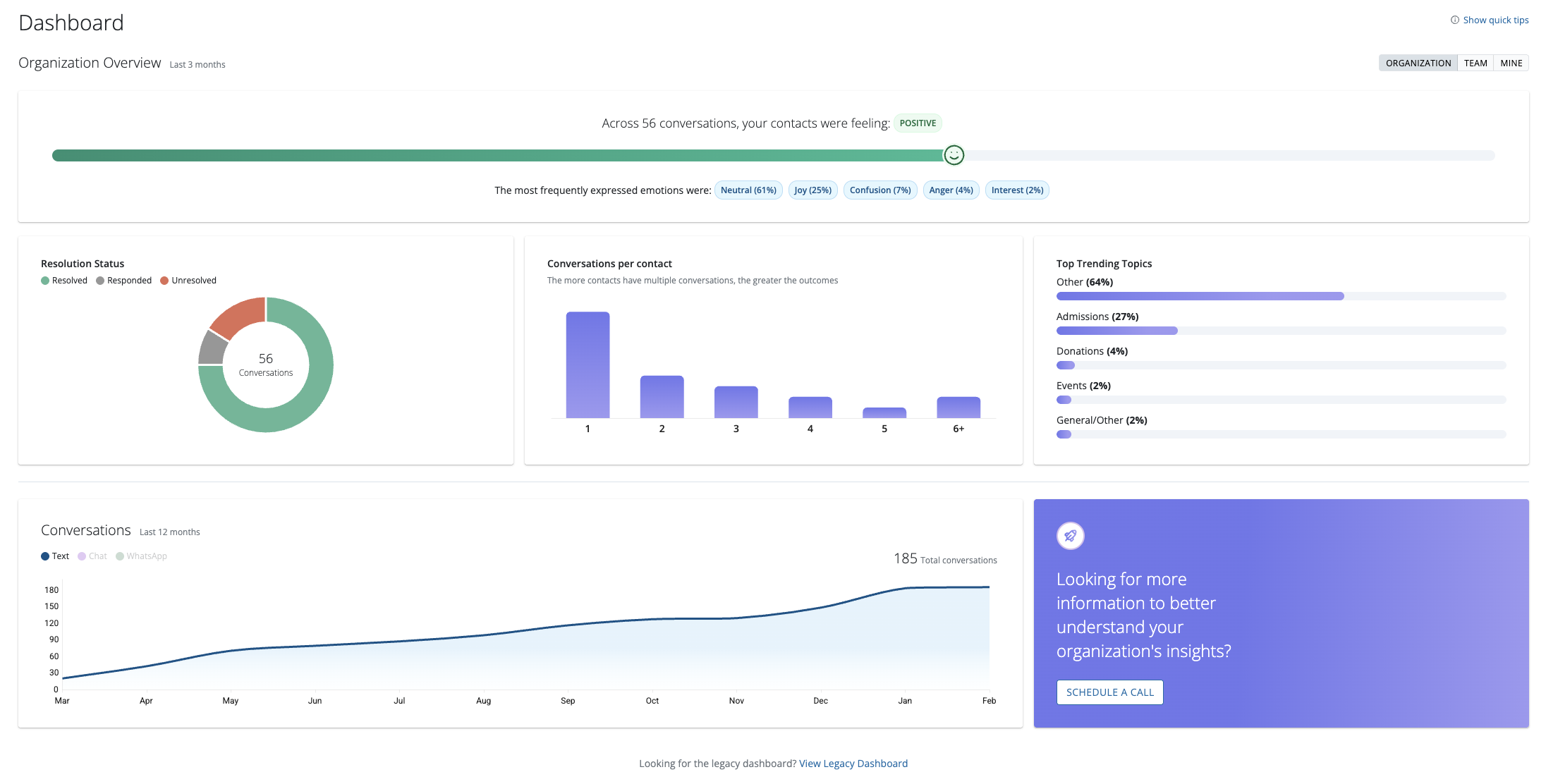Switch to the TEAM tab
Image resolution: width=1546 pixels, height=784 pixels.
pos(1475,63)
